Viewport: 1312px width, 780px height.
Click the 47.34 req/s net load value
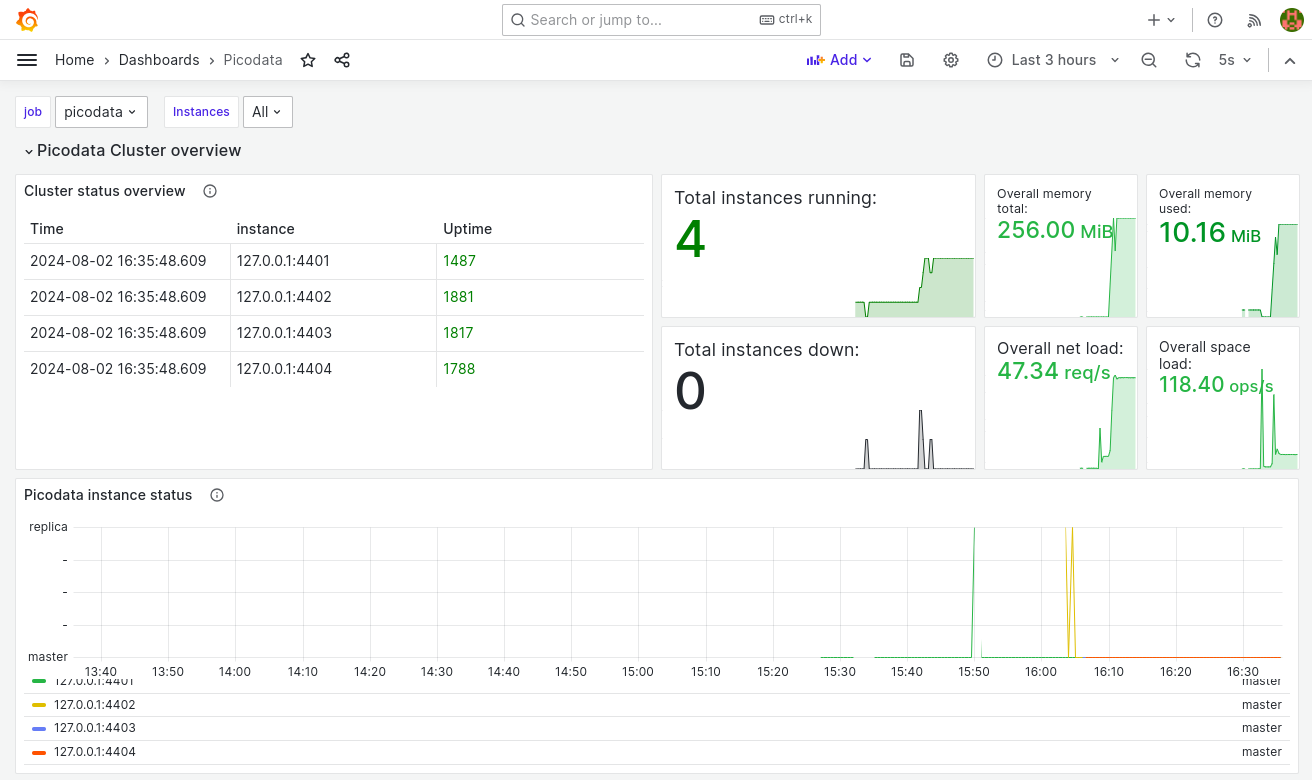(x=1054, y=371)
